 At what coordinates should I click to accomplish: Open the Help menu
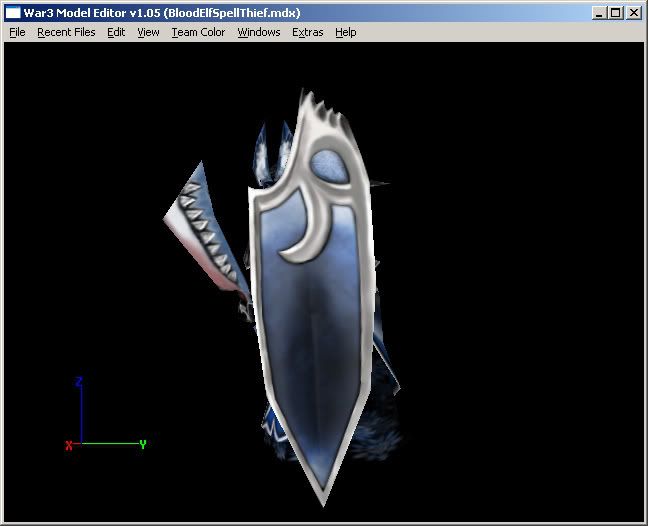pyautogui.click(x=345, y=32)
